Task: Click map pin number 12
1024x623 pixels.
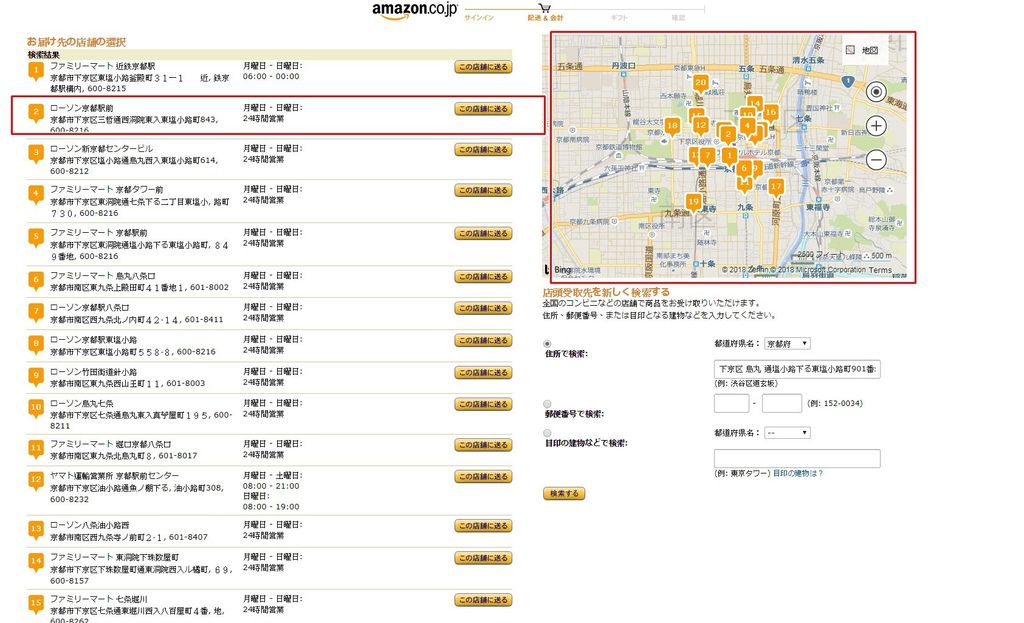Action: [701, 126]
